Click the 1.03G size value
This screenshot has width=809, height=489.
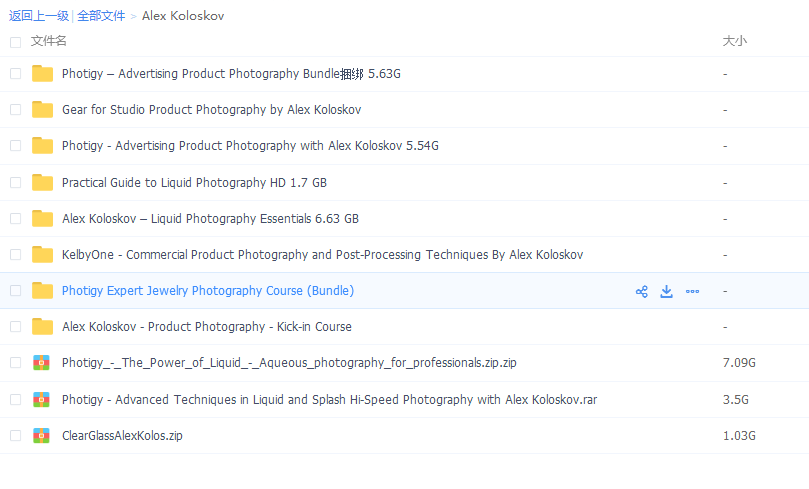pos(739,436)
